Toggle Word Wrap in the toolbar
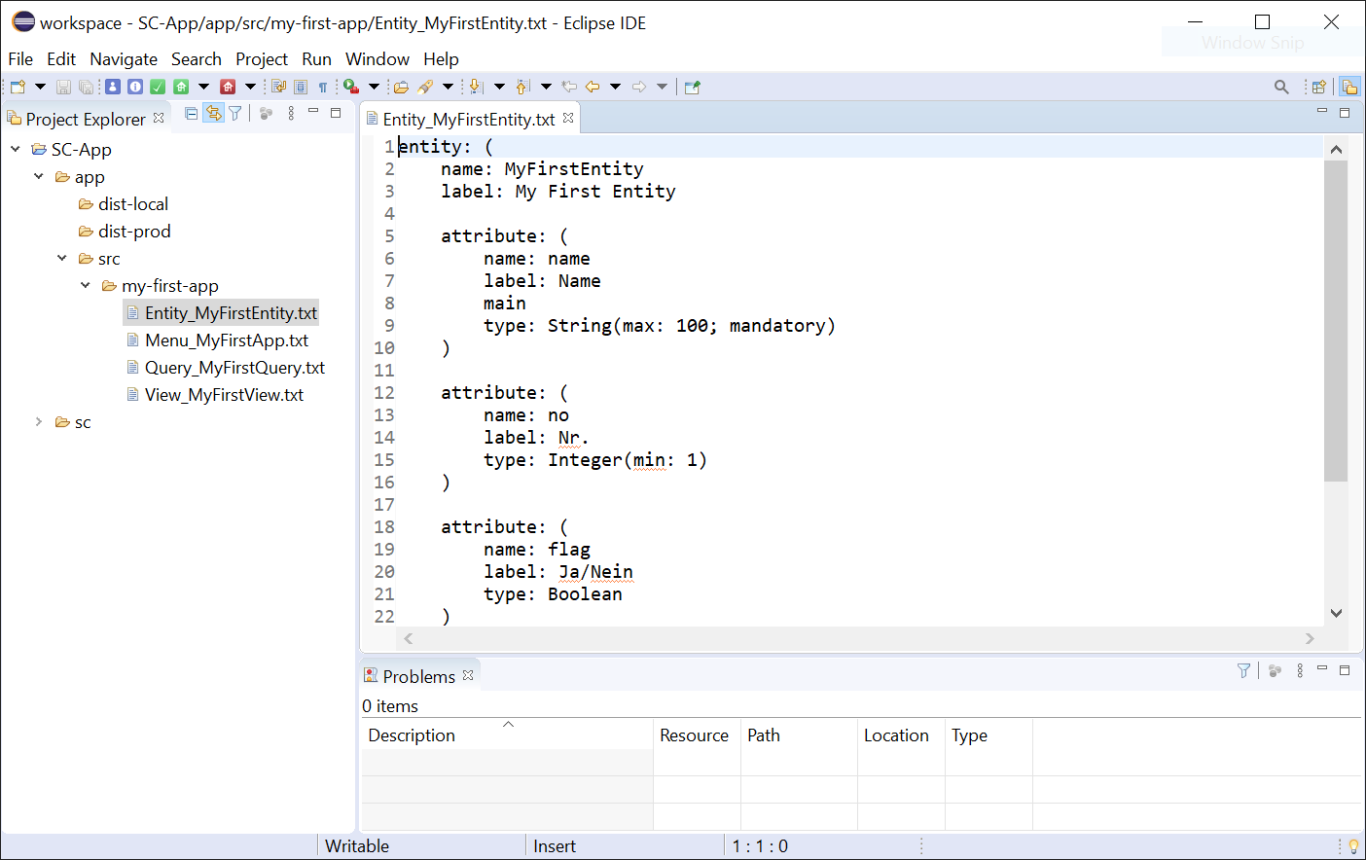Image resolution: width=1366 pixels, height=860 pixels. [278, 87]
